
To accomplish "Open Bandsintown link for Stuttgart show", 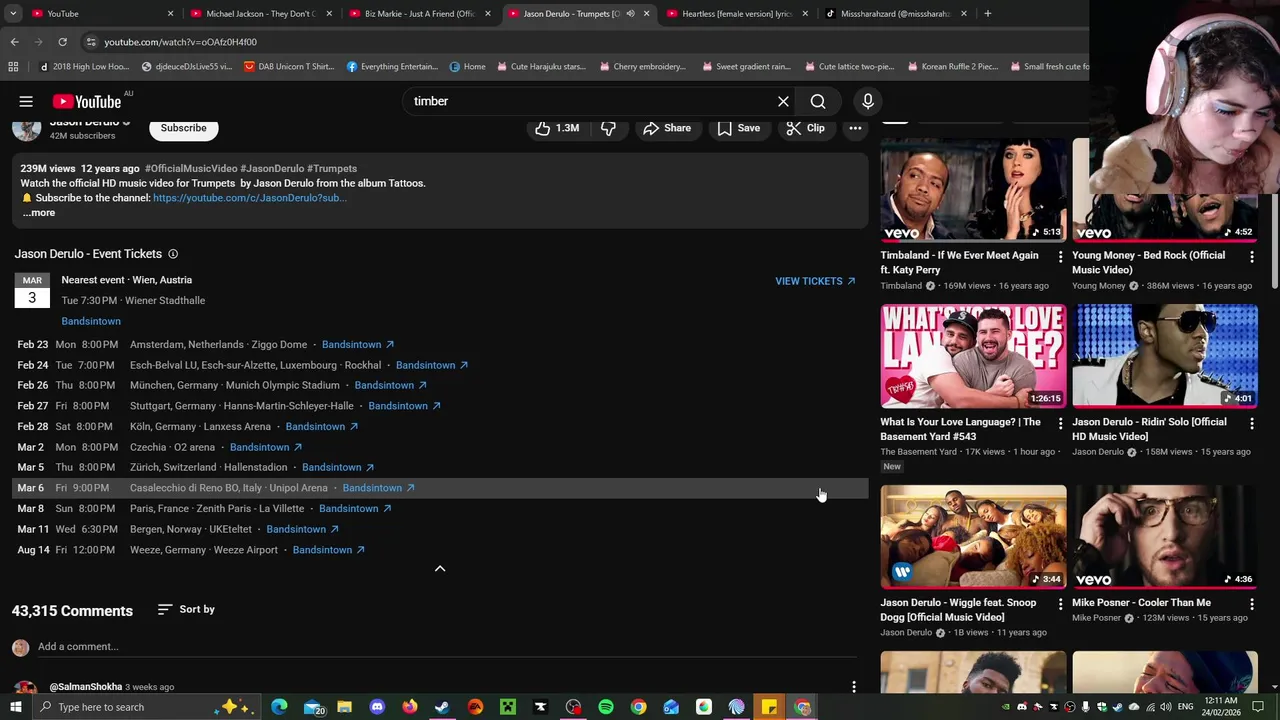I will pos(404,406).
